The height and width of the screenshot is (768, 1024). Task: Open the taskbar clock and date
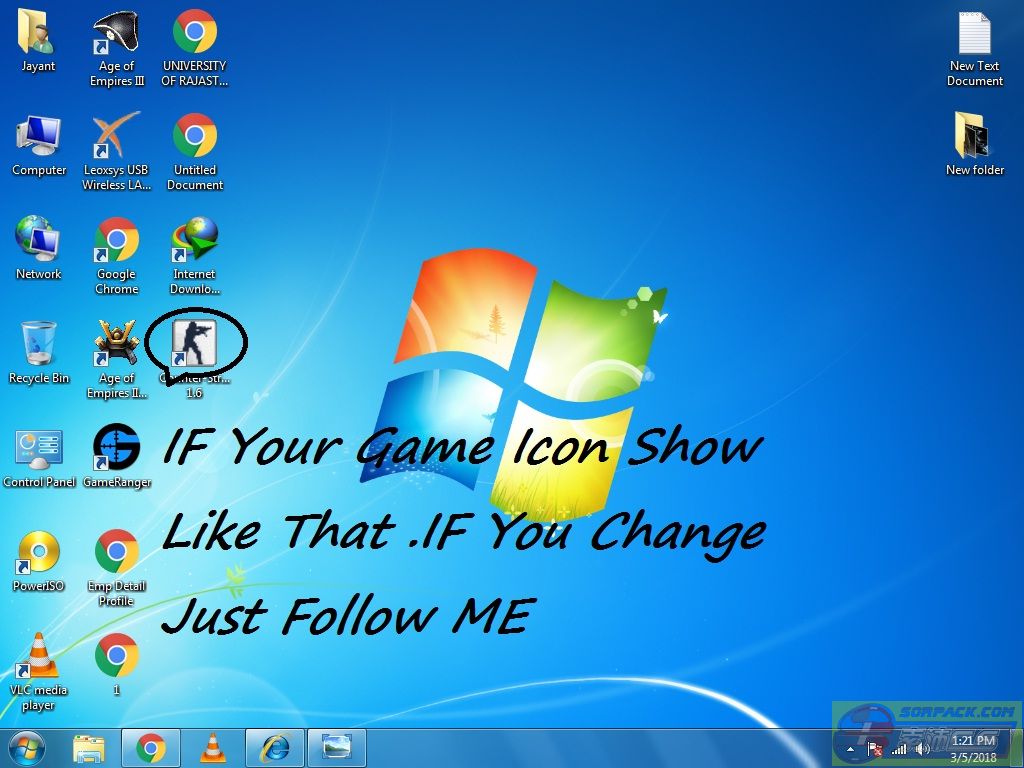click(x=974, y=747)
